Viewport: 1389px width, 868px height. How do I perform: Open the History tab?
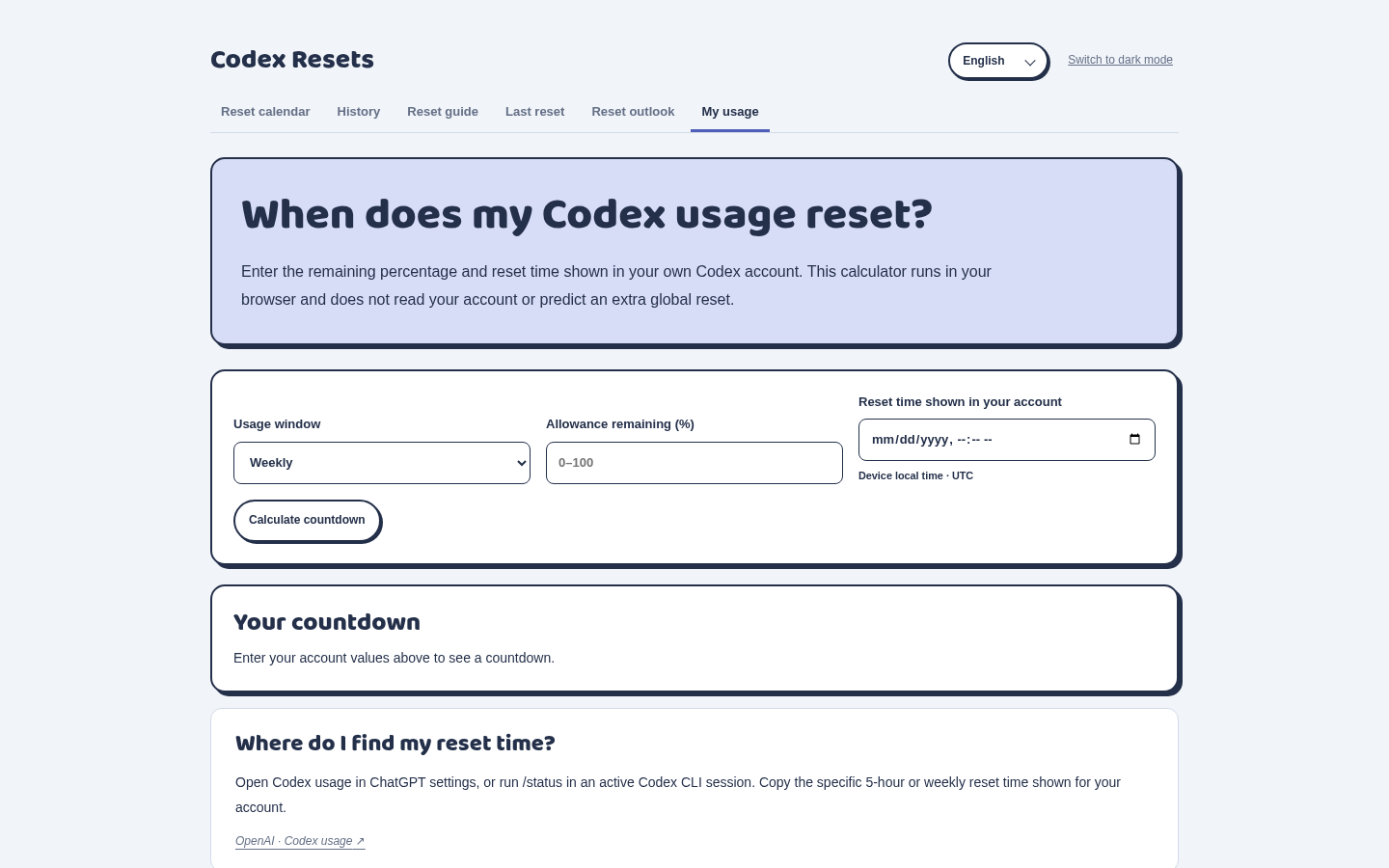(359, 112)
